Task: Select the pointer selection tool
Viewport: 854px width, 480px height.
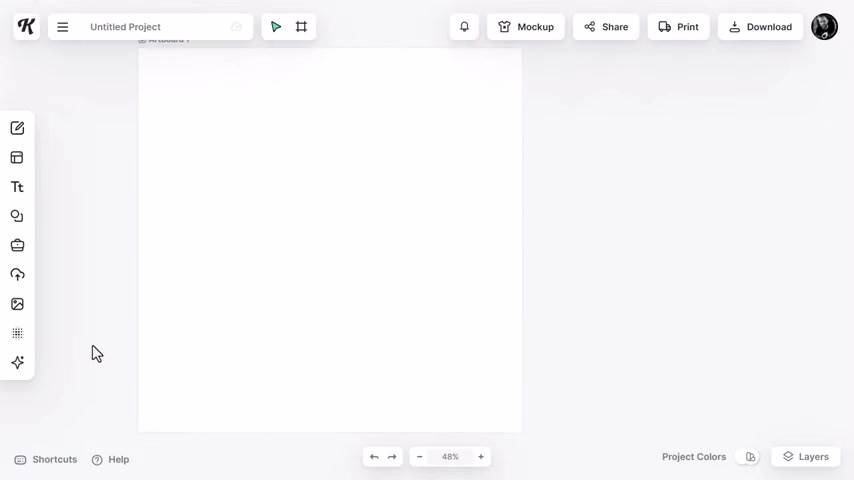Action: click(x=276, y=27)
